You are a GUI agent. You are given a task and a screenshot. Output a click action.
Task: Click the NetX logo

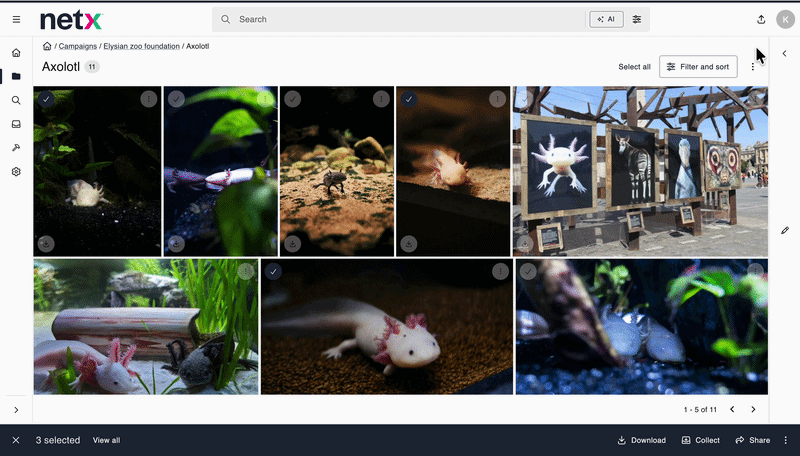71,20
